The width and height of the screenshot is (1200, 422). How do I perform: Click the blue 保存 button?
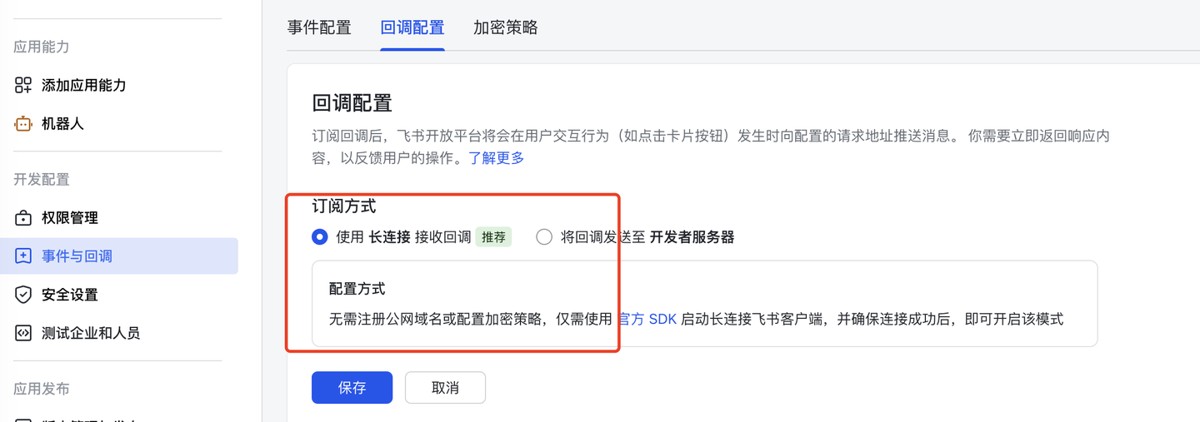tap(352, 387)
